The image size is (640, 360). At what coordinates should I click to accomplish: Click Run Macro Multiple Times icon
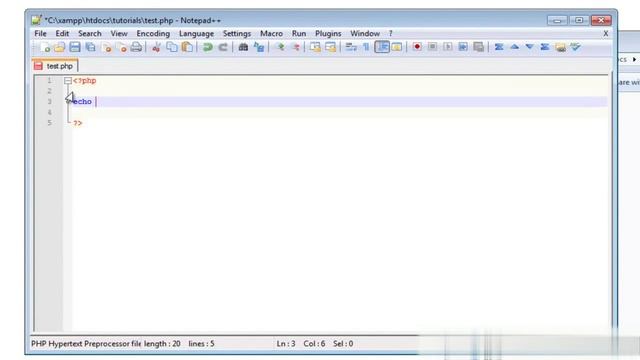click(x=463, y=47)
